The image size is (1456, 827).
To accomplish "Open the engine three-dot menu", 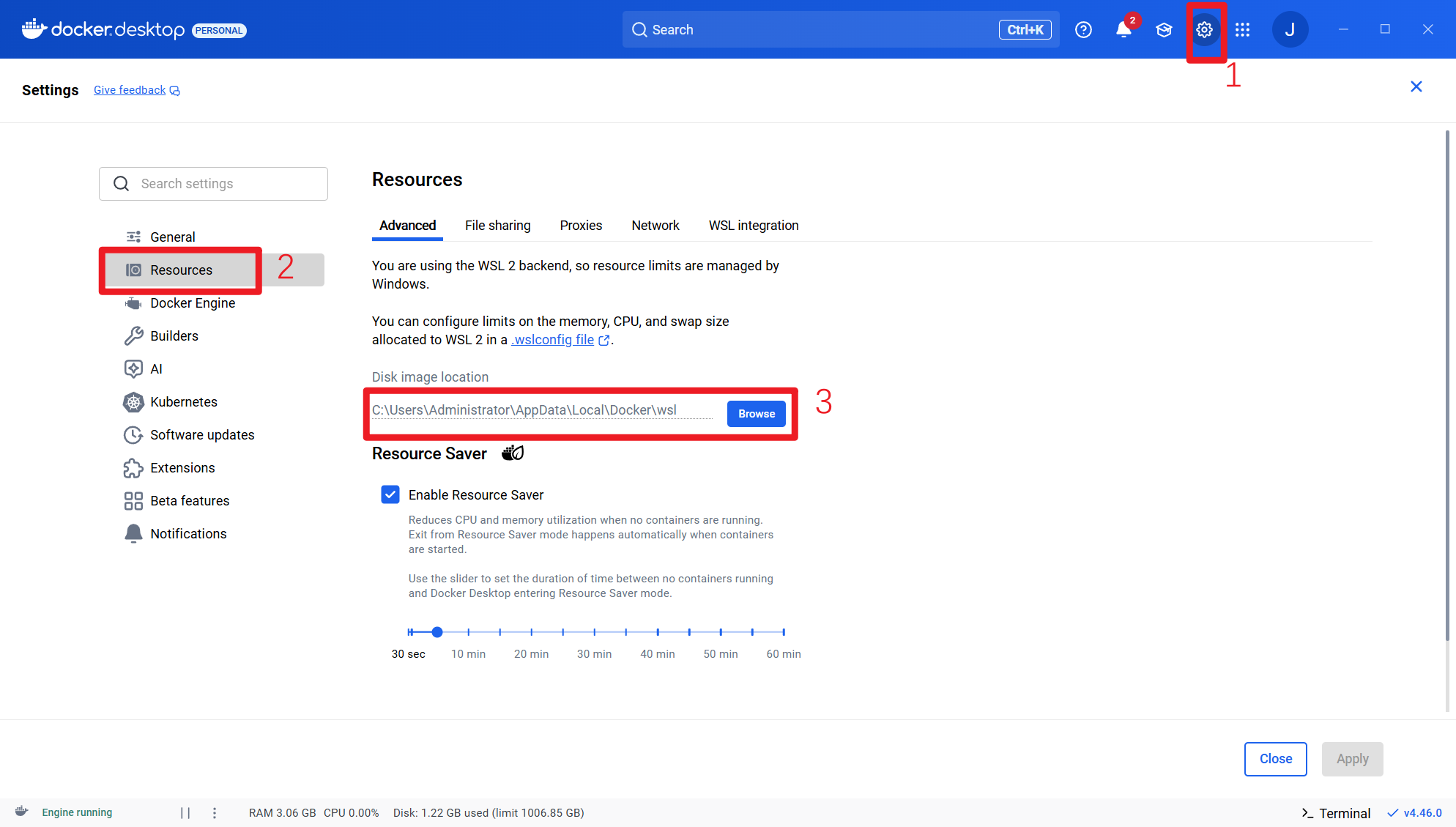I will click(x=215, y=812).
